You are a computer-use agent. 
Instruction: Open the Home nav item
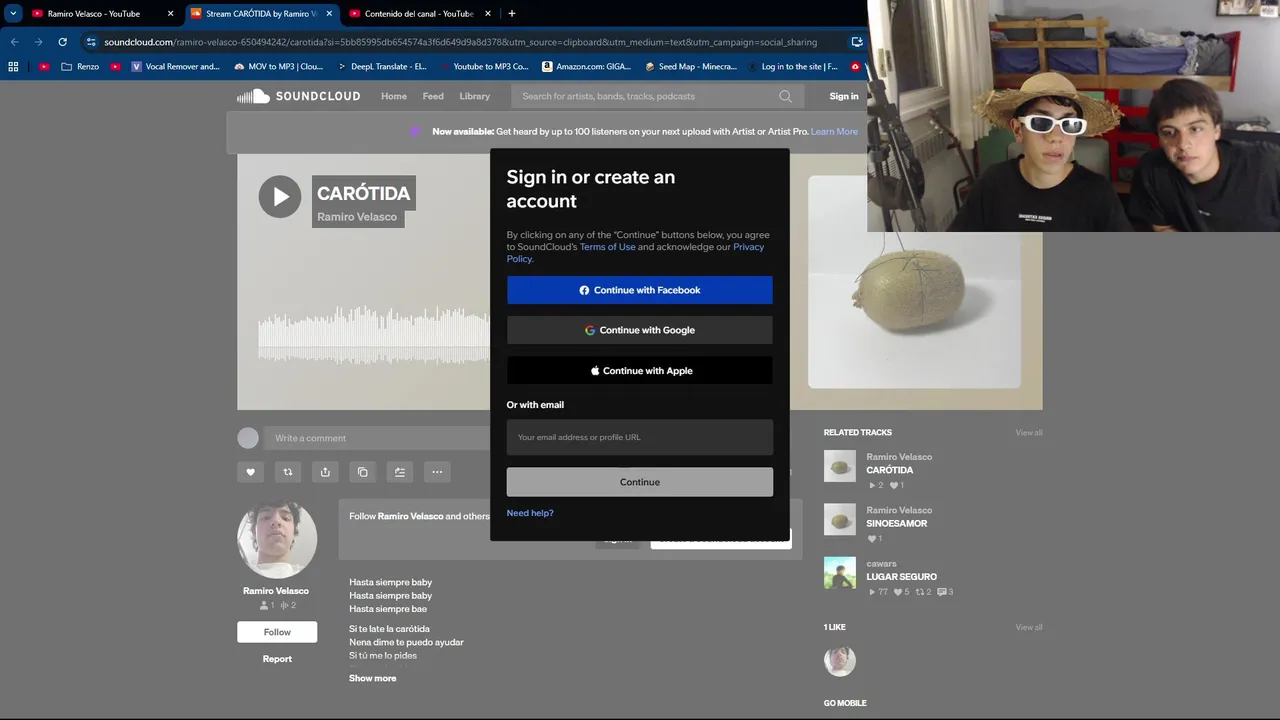[x=394, y=96]
